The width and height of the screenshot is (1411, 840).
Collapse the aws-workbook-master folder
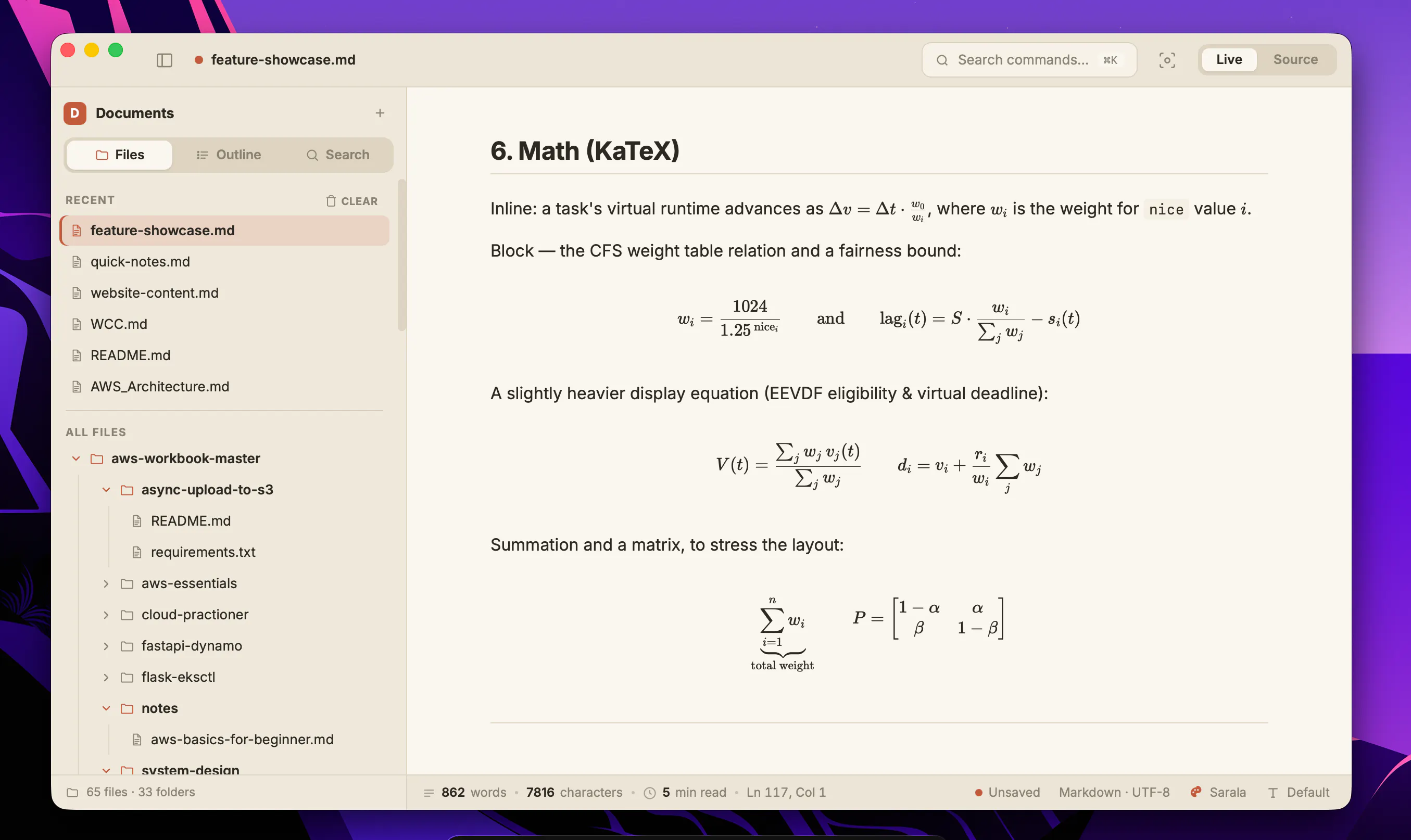tap(76, 459)
